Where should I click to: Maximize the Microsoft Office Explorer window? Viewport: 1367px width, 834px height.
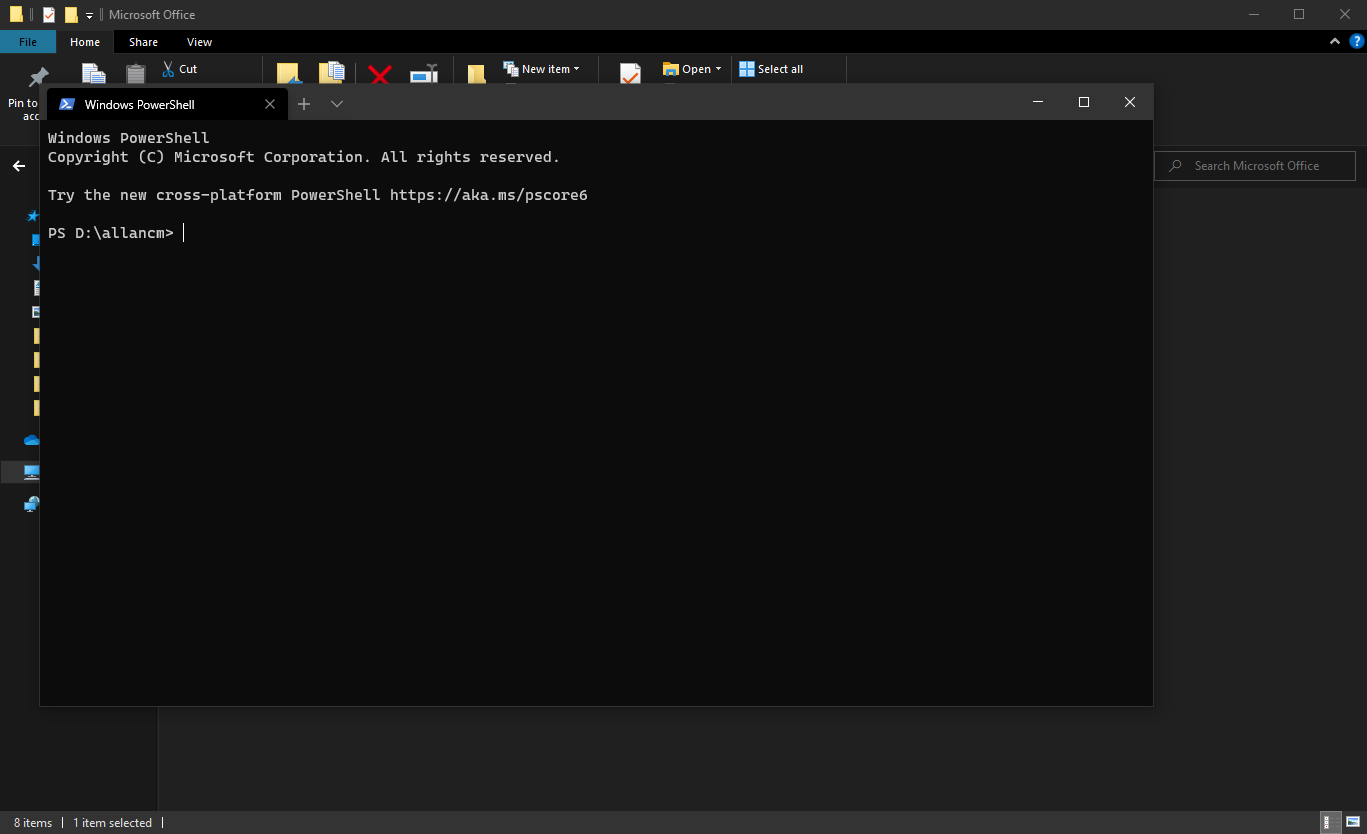point(1299,14)
